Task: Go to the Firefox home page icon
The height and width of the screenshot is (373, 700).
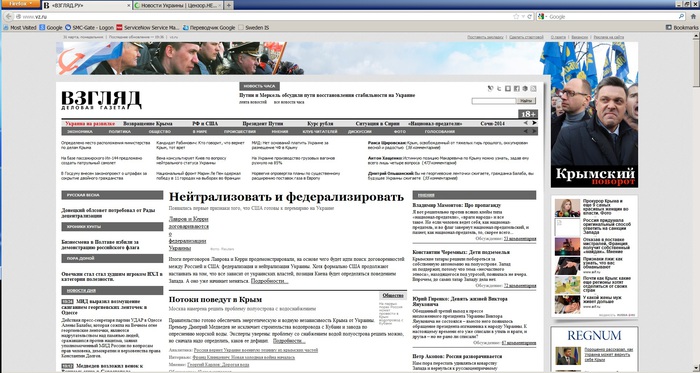Action: 693,17
